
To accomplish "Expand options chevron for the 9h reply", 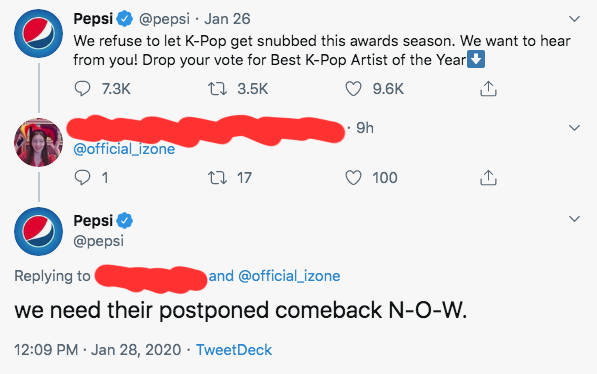I will pos(574,128).
